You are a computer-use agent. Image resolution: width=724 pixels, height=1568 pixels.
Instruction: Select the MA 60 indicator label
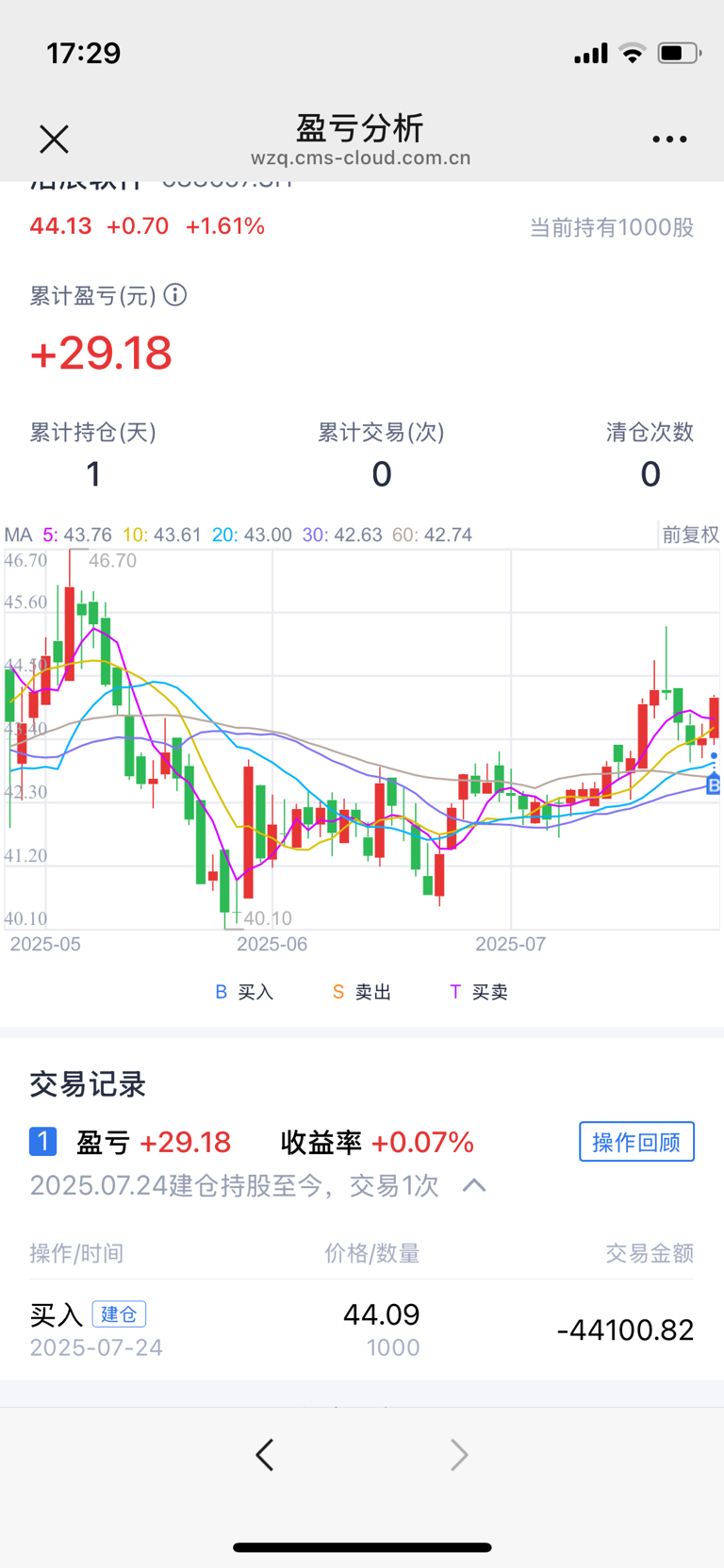[x=432, y=535]
